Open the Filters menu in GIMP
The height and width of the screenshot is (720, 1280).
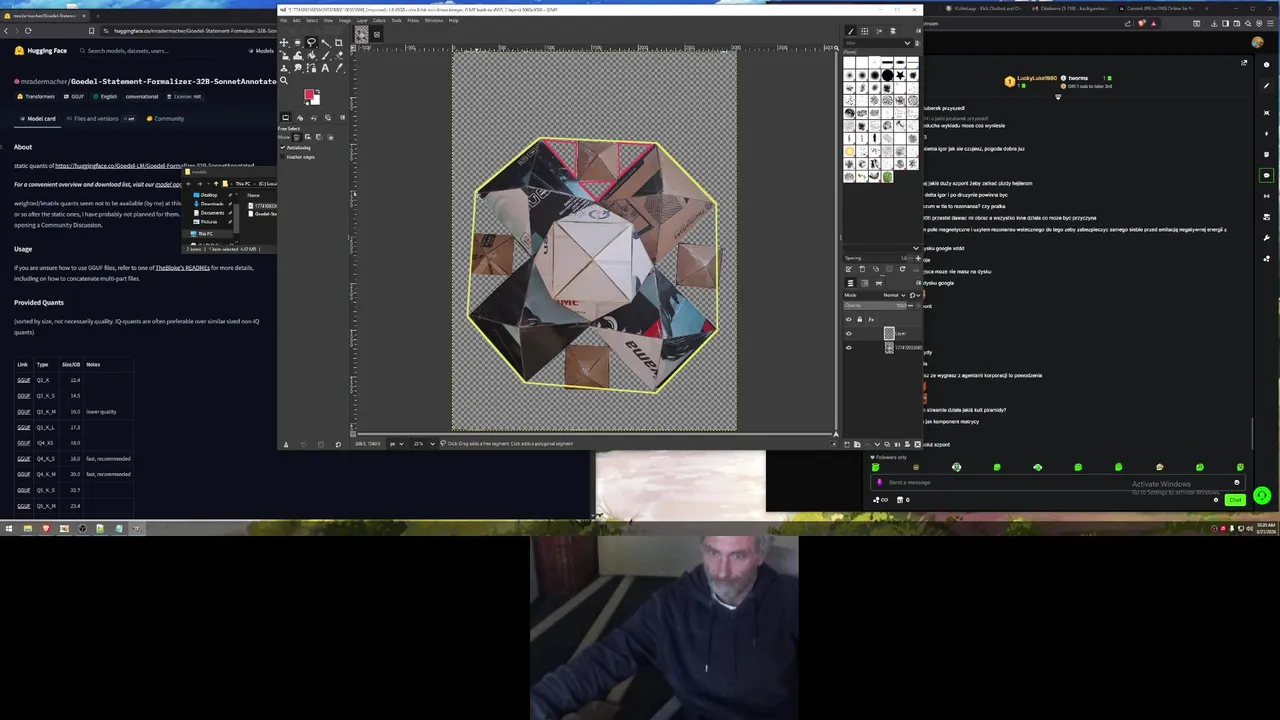tap(413, 20)
